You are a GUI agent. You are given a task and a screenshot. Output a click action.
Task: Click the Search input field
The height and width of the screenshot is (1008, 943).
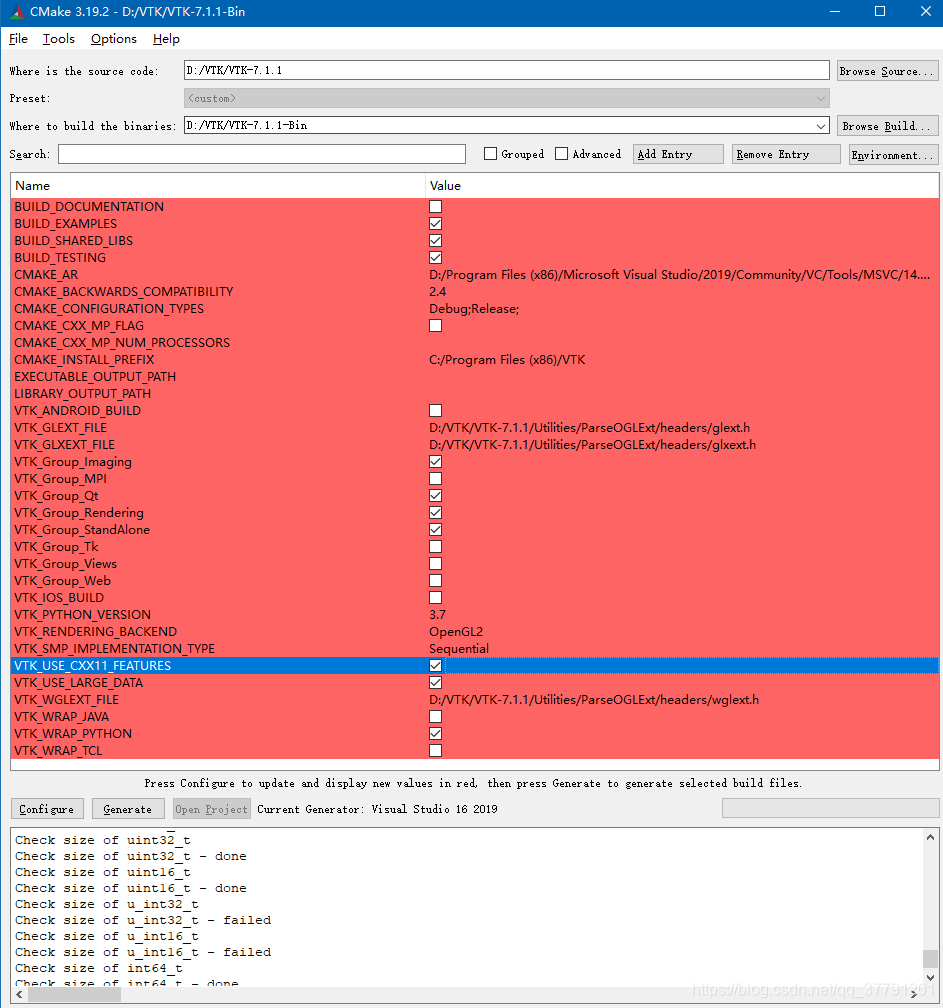[262, 154]
